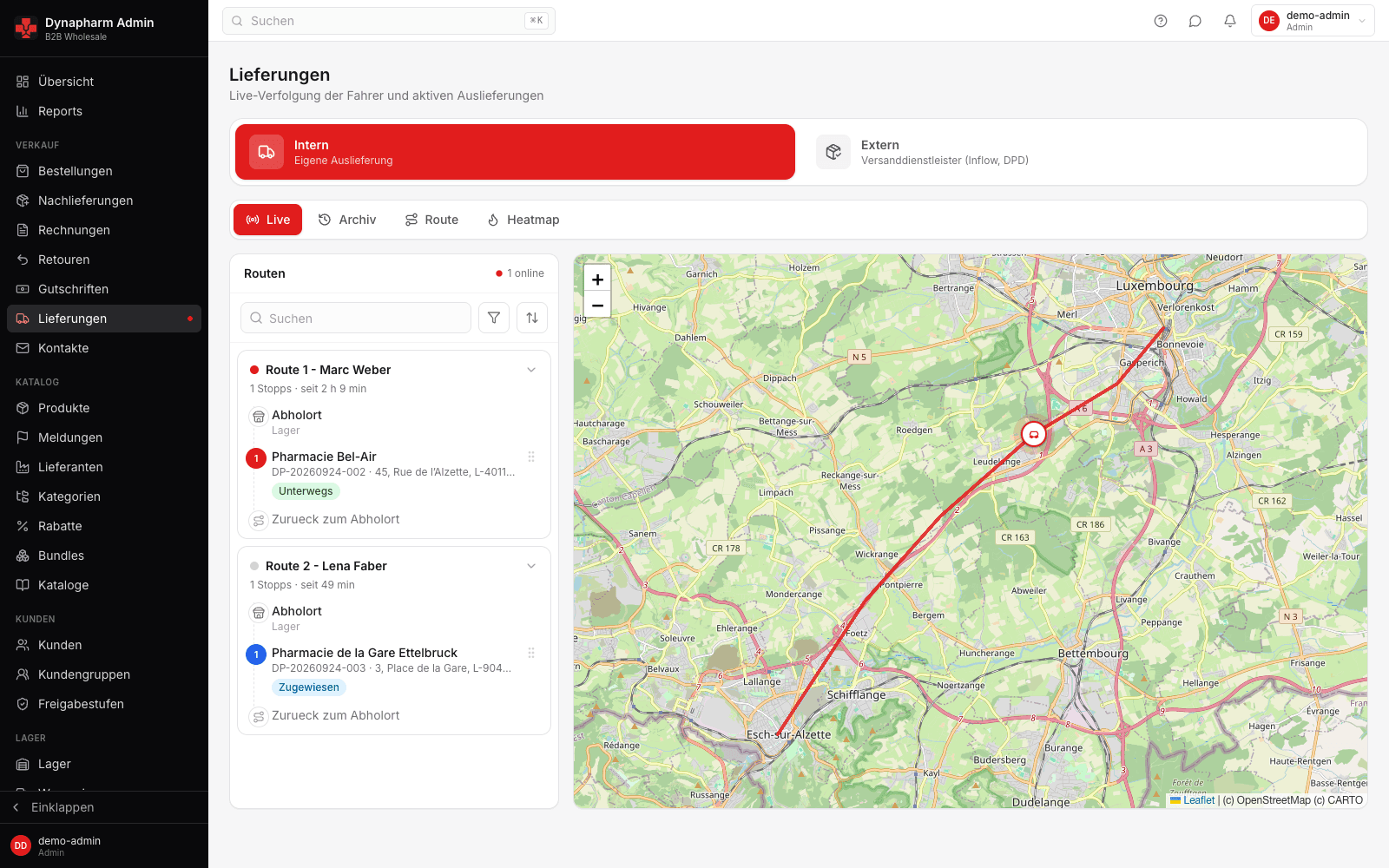Focus the Routen search field

356,318
